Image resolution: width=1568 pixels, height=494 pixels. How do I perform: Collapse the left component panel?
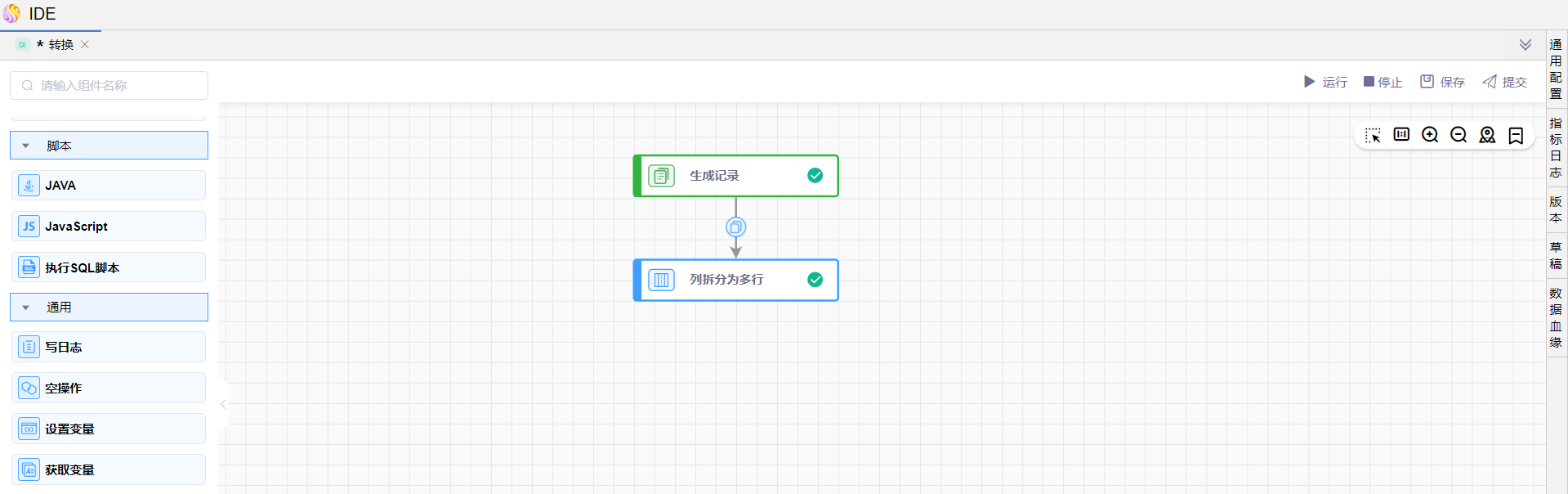[x=223, y=404]
